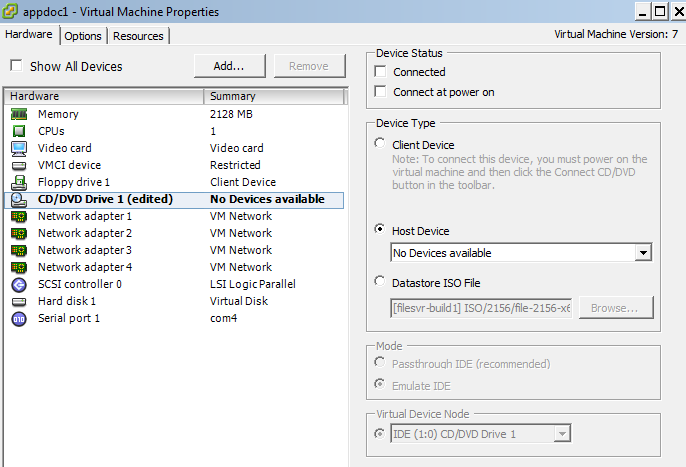Toggle Connect at power on checkbox
The width and height of the screenshot is (686, 467).
pos(380,92)
